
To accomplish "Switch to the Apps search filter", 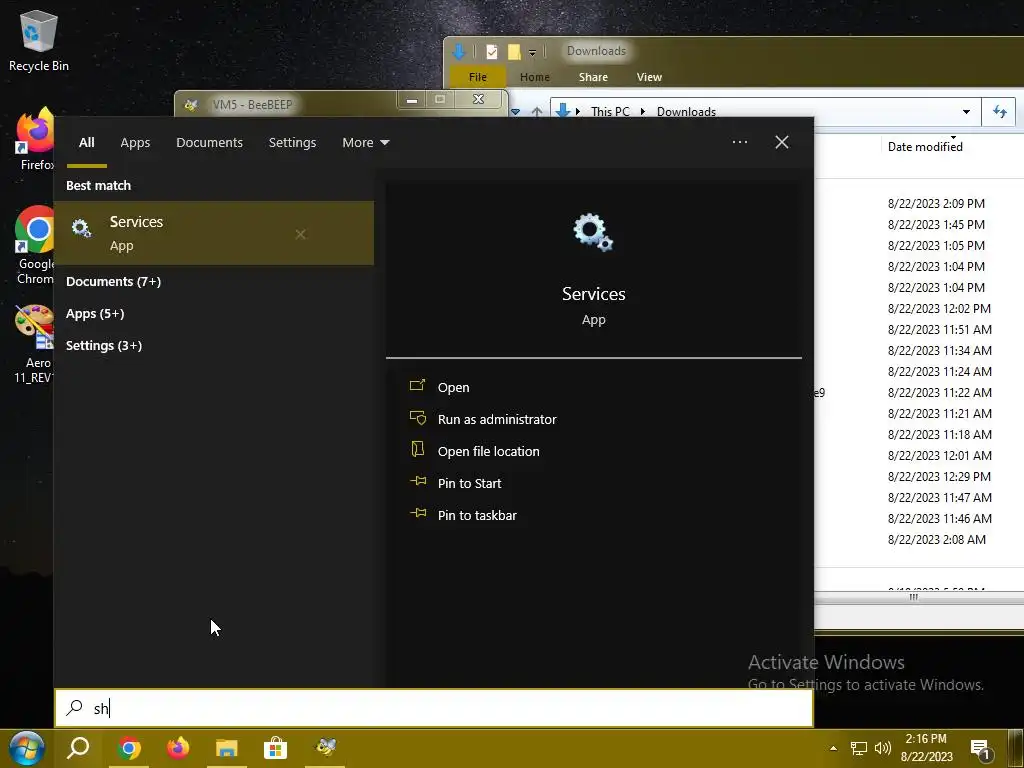I will (135, 142).
